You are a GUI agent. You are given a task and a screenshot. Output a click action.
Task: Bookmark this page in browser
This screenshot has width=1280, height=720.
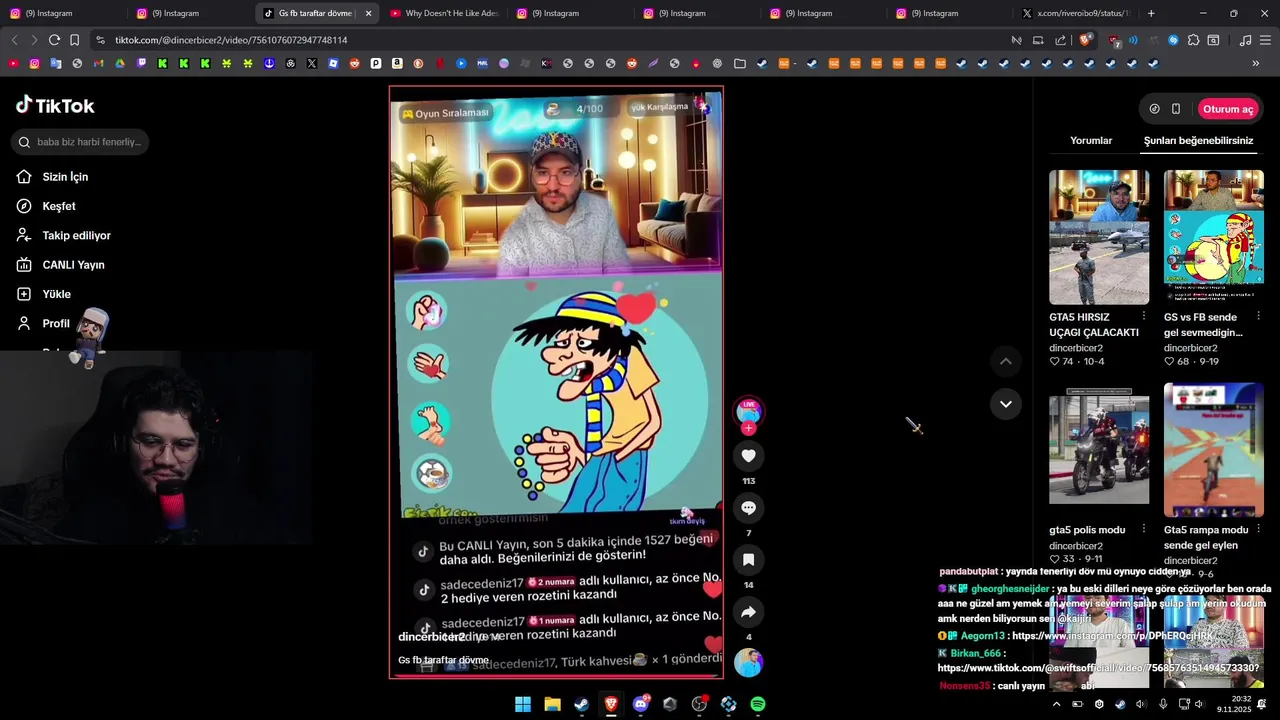pos(75,40)
